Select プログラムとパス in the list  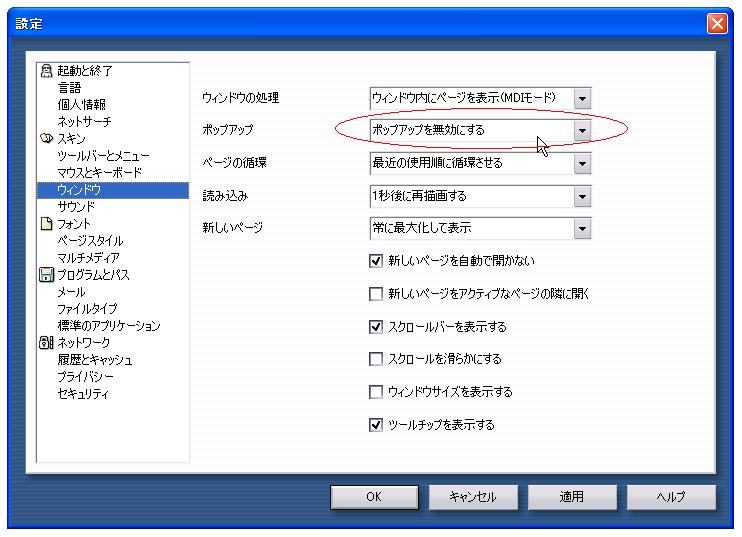coord(93,275)
